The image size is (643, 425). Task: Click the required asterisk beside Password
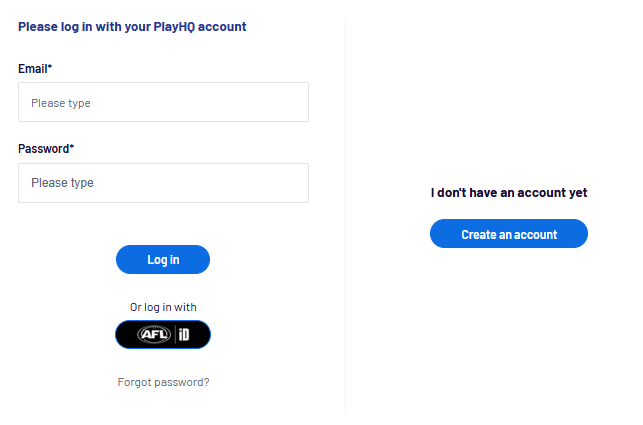pyautogui.click(x=72, y=147)
